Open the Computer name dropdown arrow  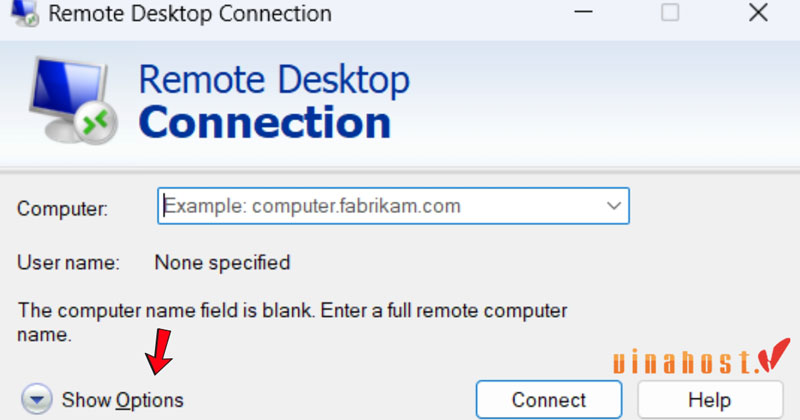(x=613, y=206)
